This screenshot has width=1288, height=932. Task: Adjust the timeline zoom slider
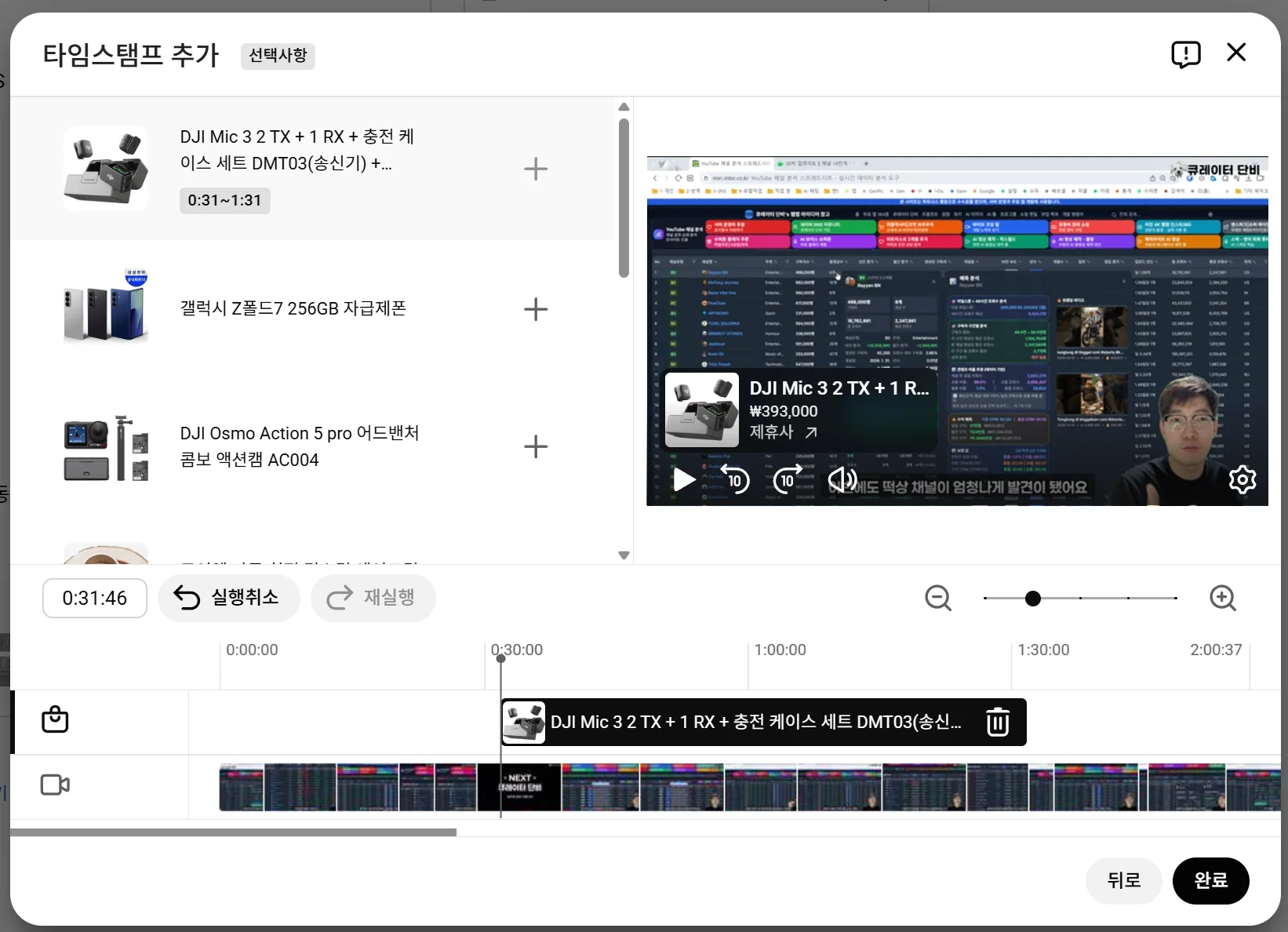click(x=1033, y=599)
